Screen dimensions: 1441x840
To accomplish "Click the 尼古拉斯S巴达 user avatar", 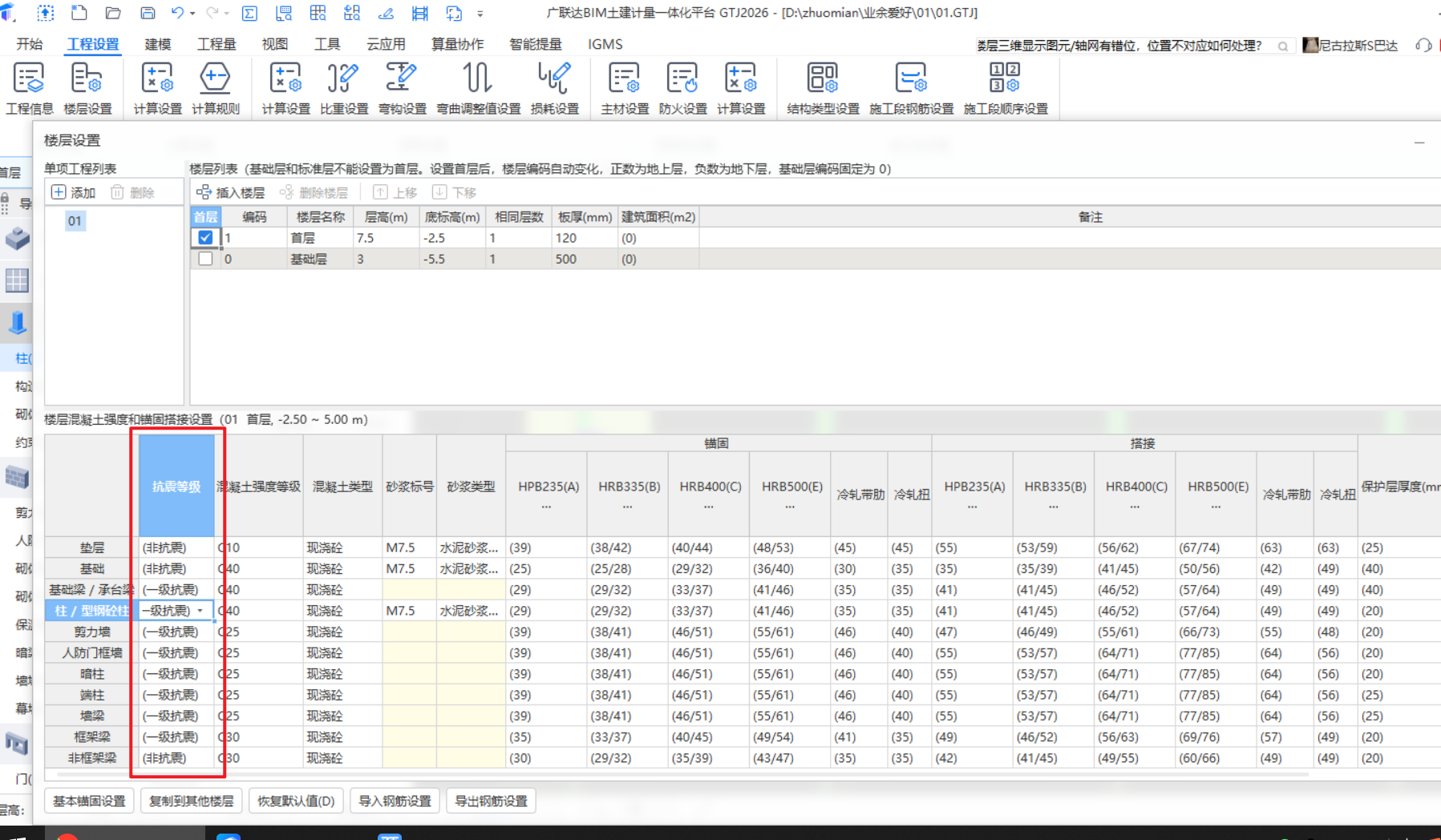I will [x=1310, y=46].
